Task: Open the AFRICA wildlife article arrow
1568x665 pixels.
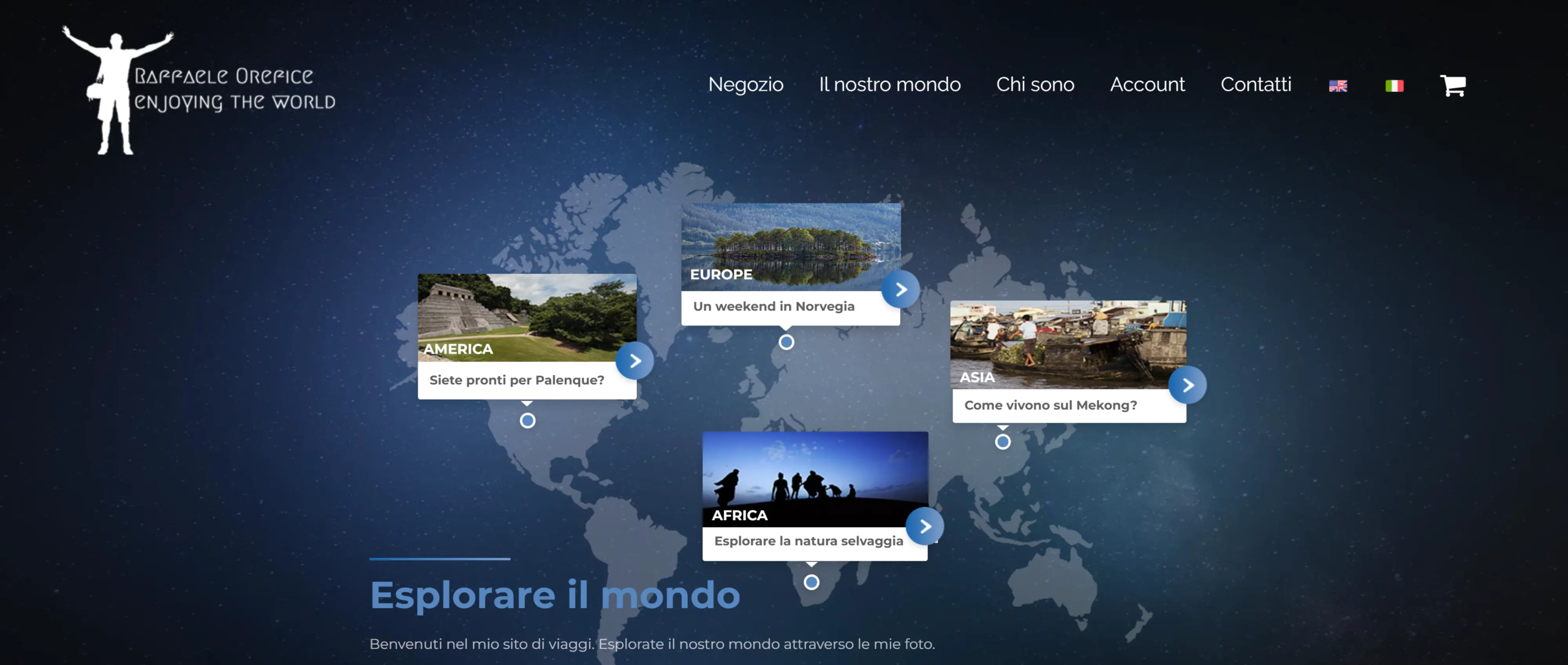Action: pos(925,525)
